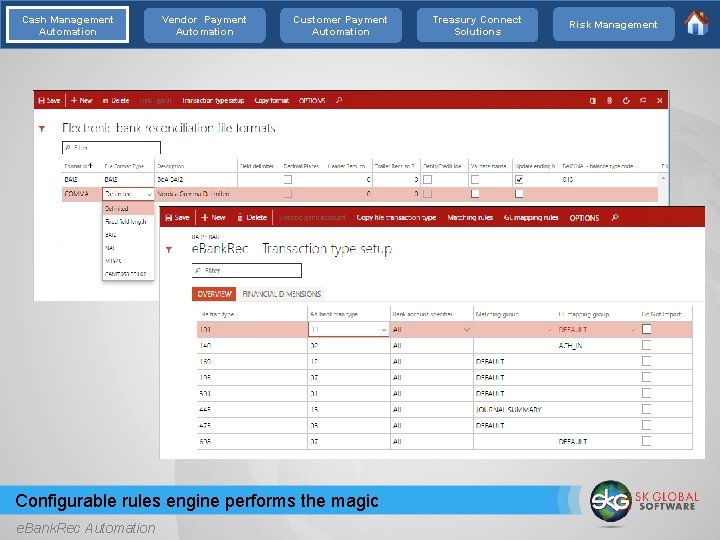The width and height of the screenshot is (720, 540).
Task: Switch to Risk Management section
Action: click(613, 25)
